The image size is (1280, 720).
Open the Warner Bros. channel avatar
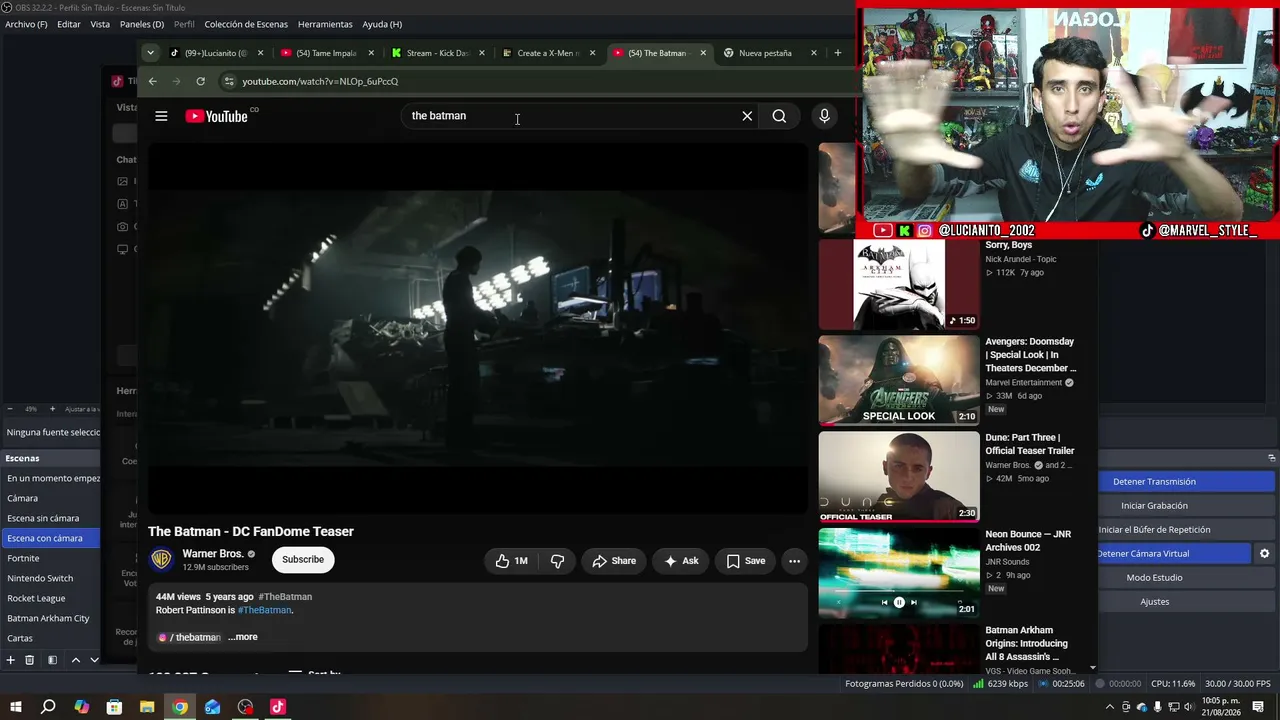(161, 559)
